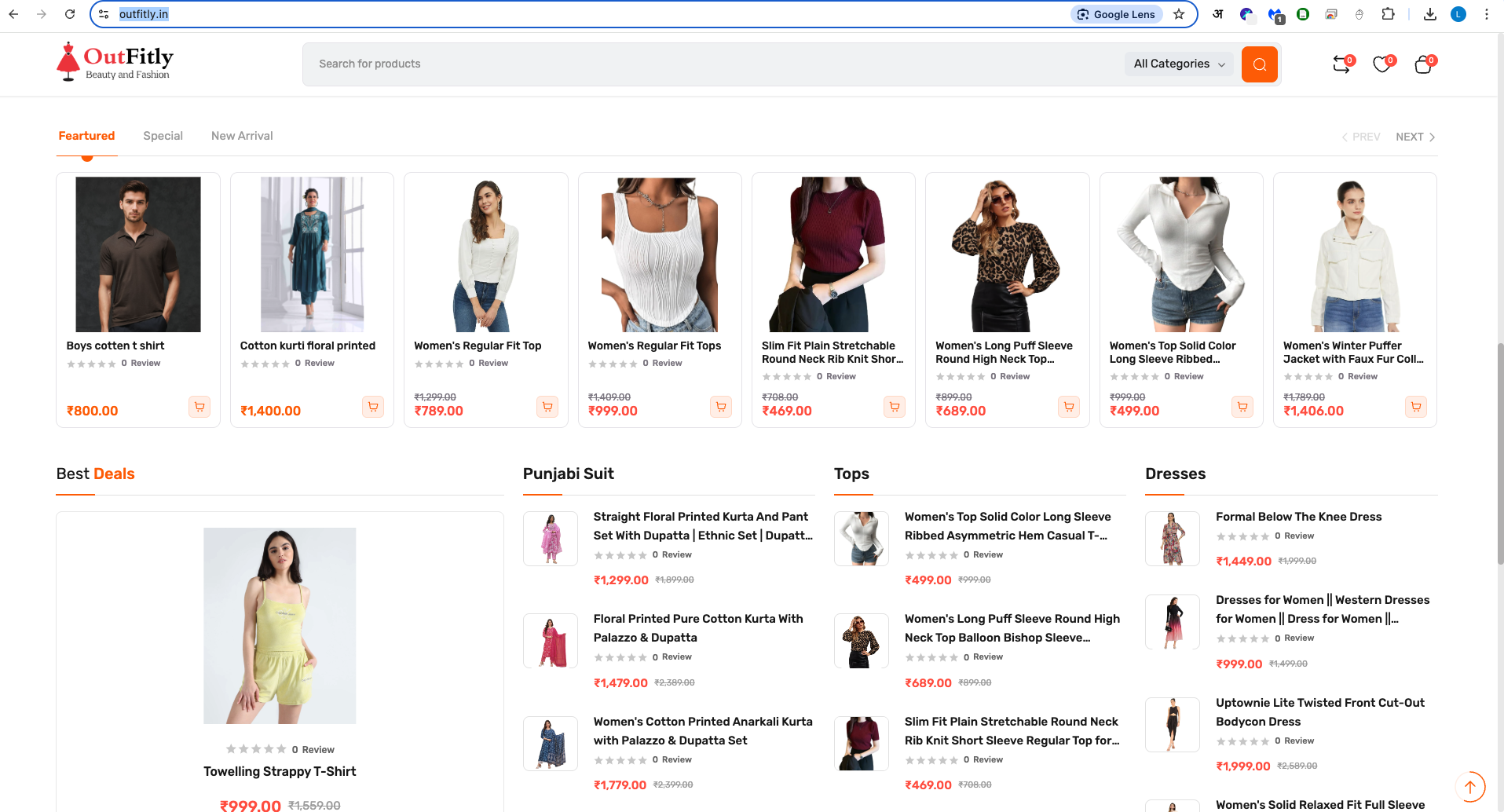
Task: Open Floral Printed Pure Cotton Kurta link
Action: point(698,628)
